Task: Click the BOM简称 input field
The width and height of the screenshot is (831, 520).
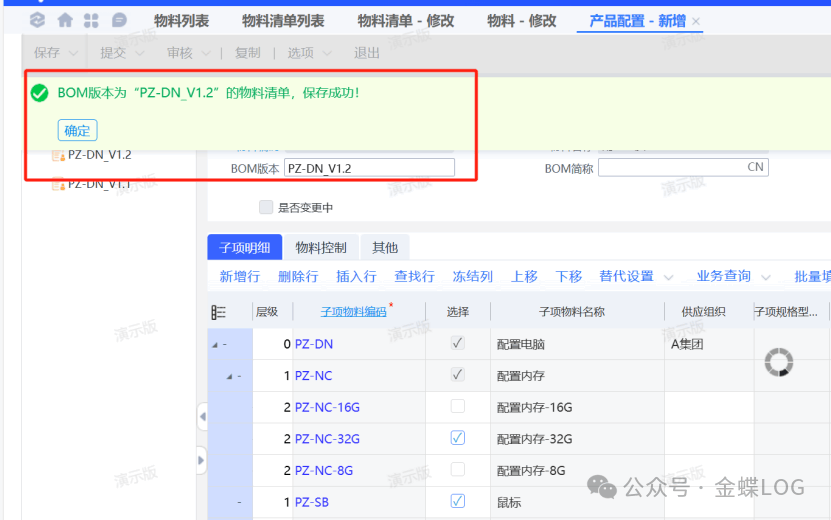Action: point(670,168)
